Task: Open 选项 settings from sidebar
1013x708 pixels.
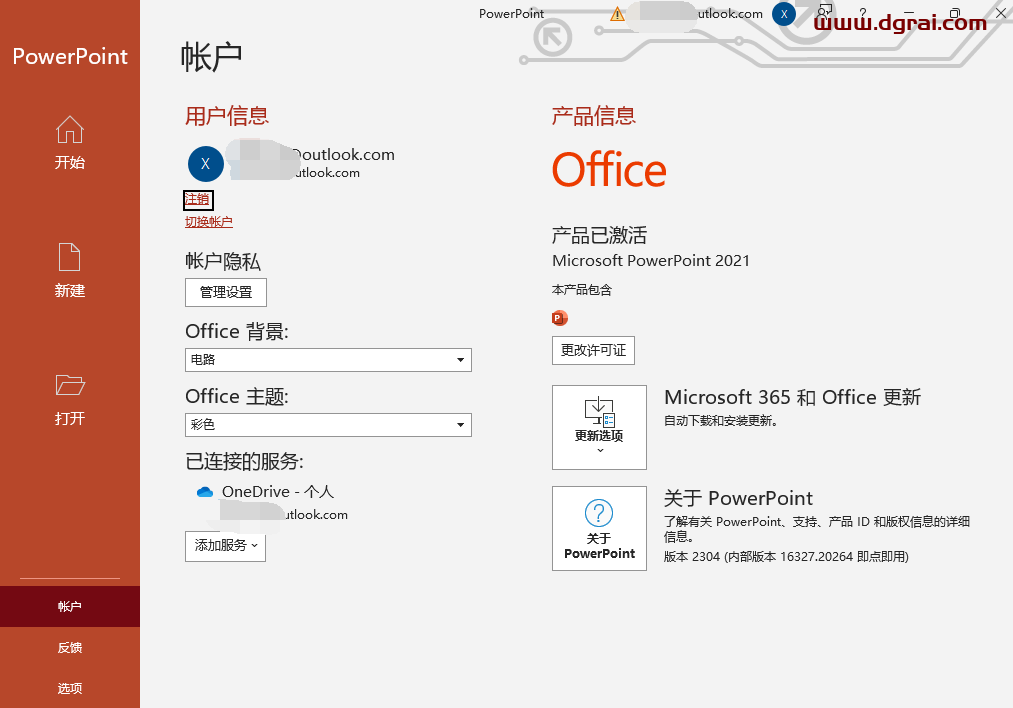Action: 70,688
